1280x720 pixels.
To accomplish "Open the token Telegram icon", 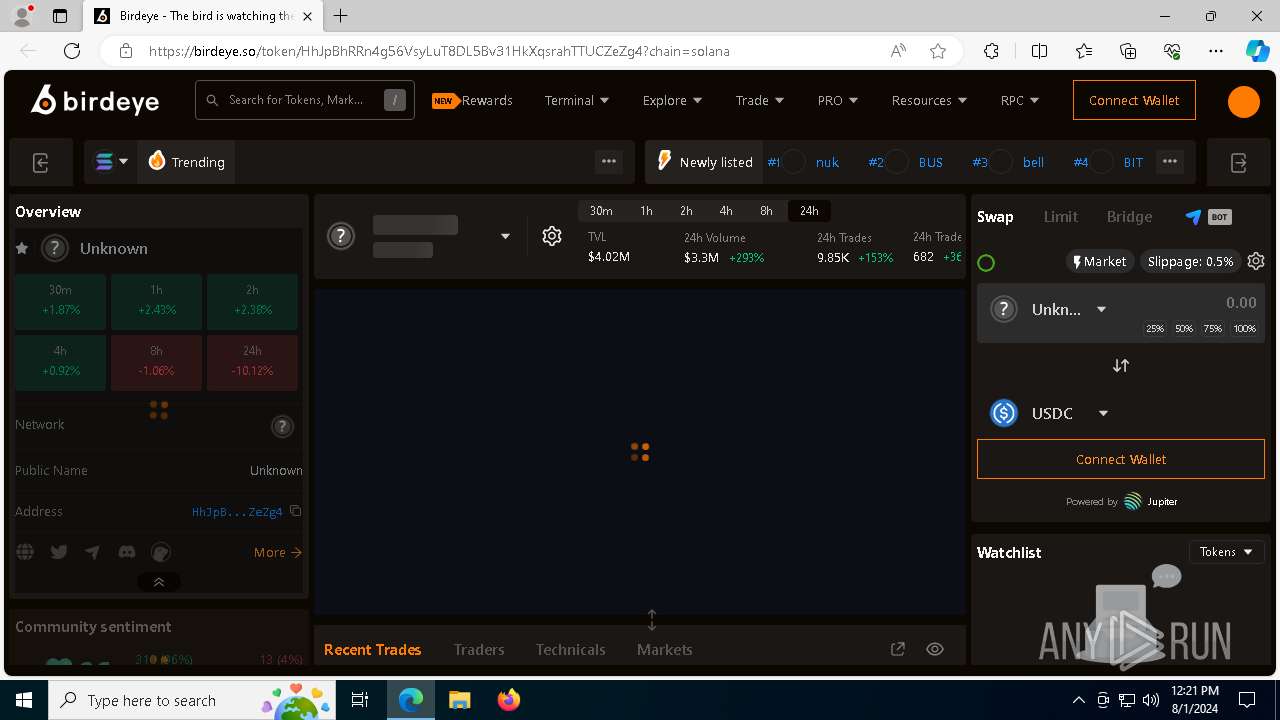I will [x=92, y=552].
